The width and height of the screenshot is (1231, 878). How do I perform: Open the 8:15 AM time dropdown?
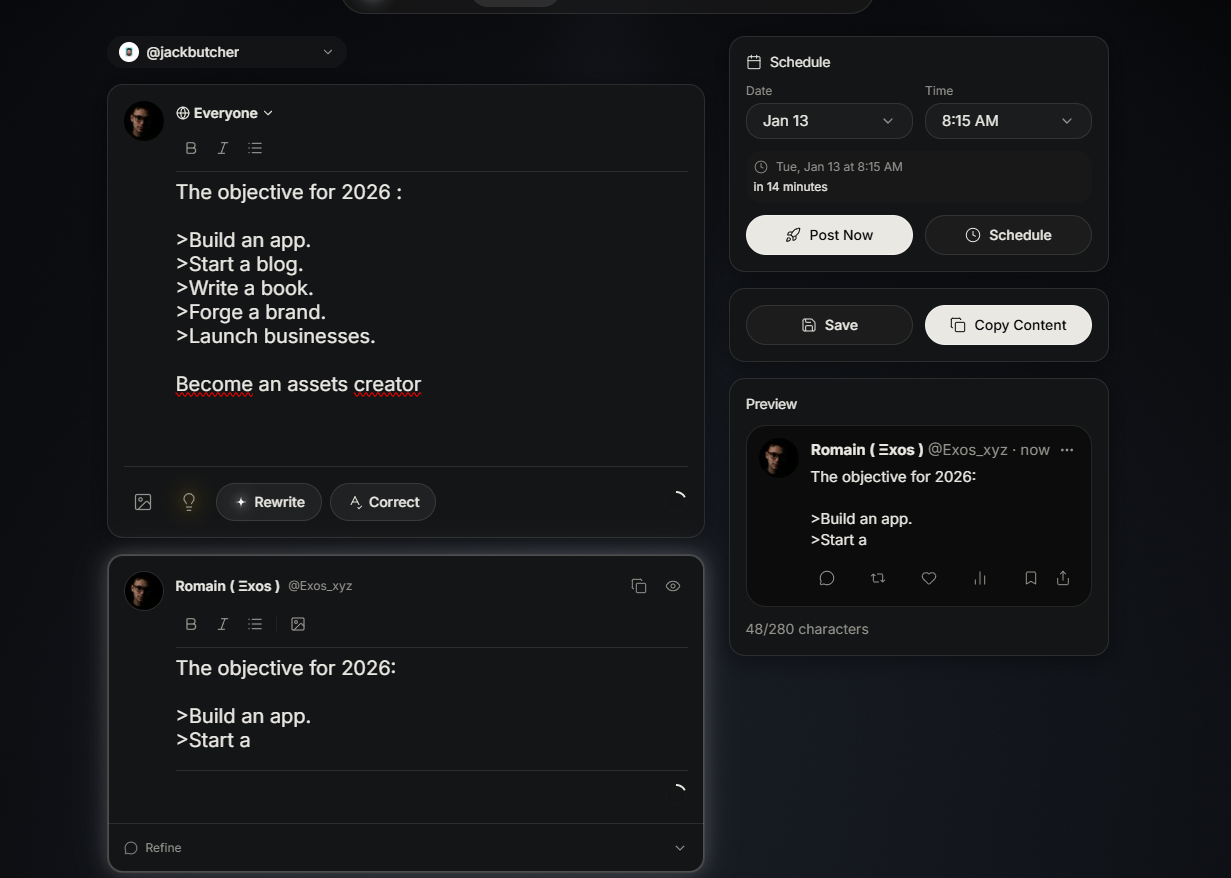click(x=1007, y=120)
